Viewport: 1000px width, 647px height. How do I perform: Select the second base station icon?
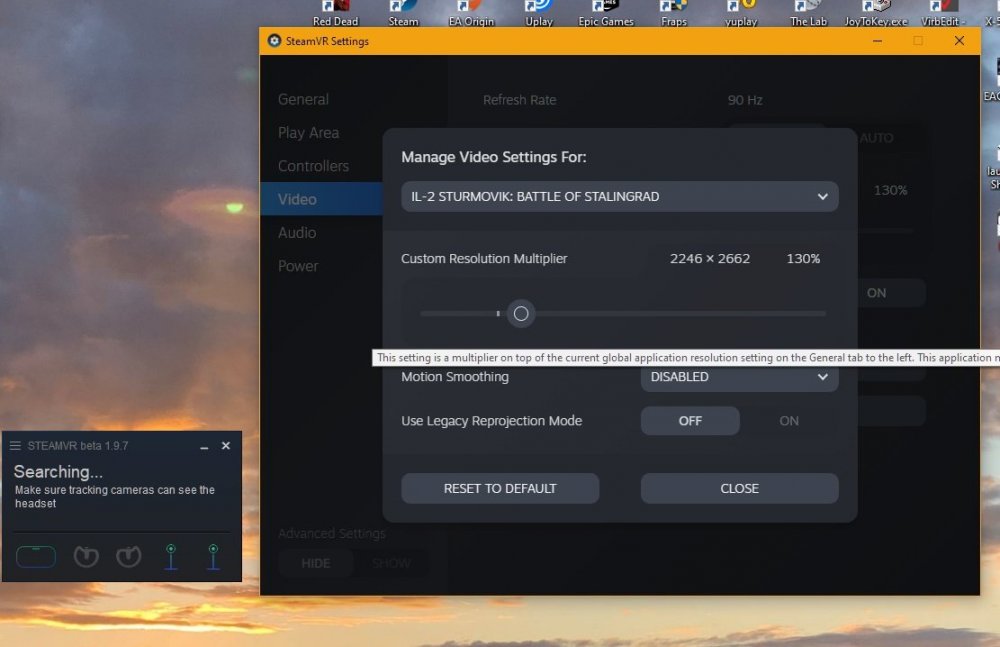click(213, 556)
